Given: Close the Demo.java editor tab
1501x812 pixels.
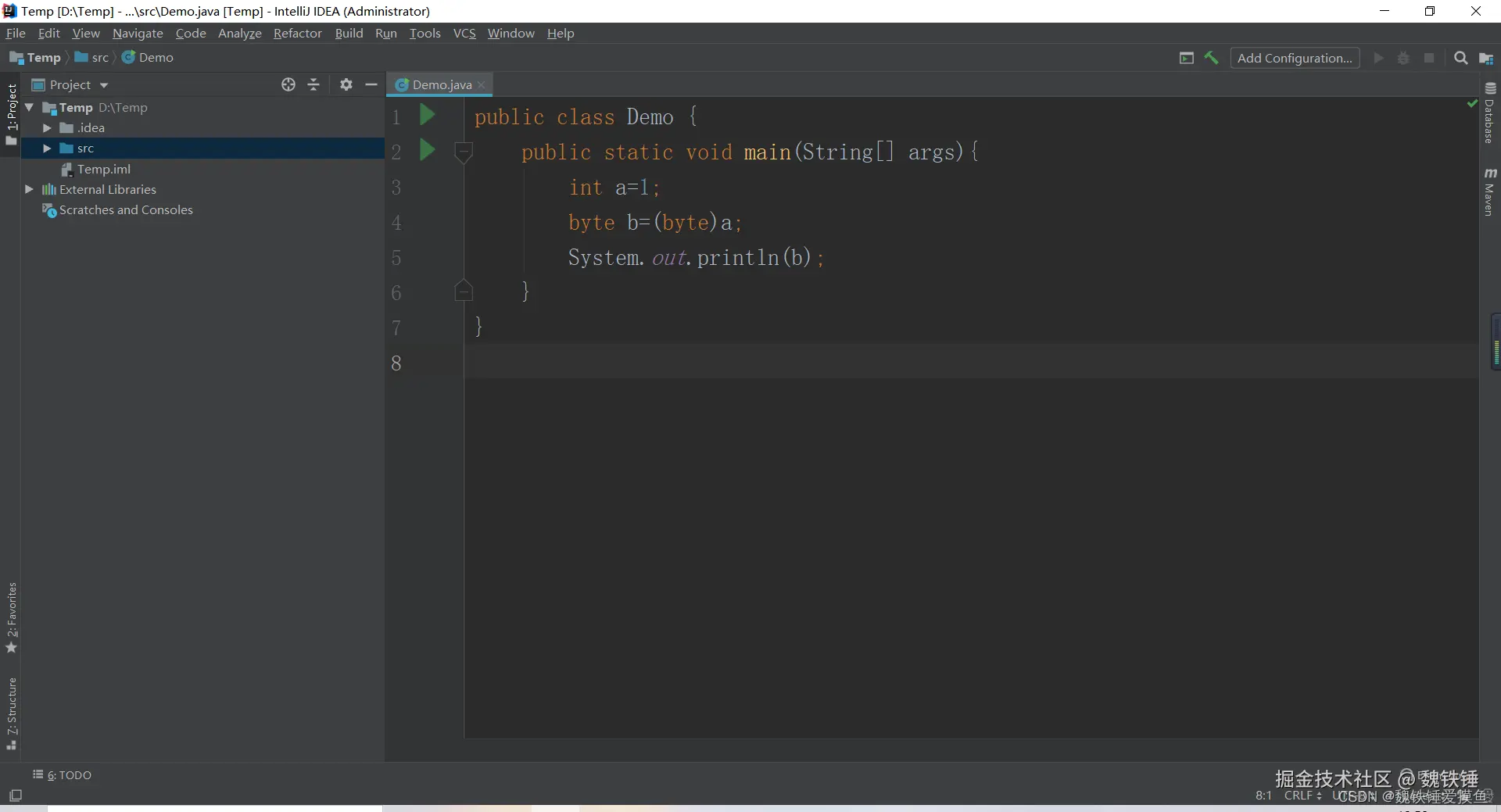Looking at the screenshot, I should pos(482,84).
